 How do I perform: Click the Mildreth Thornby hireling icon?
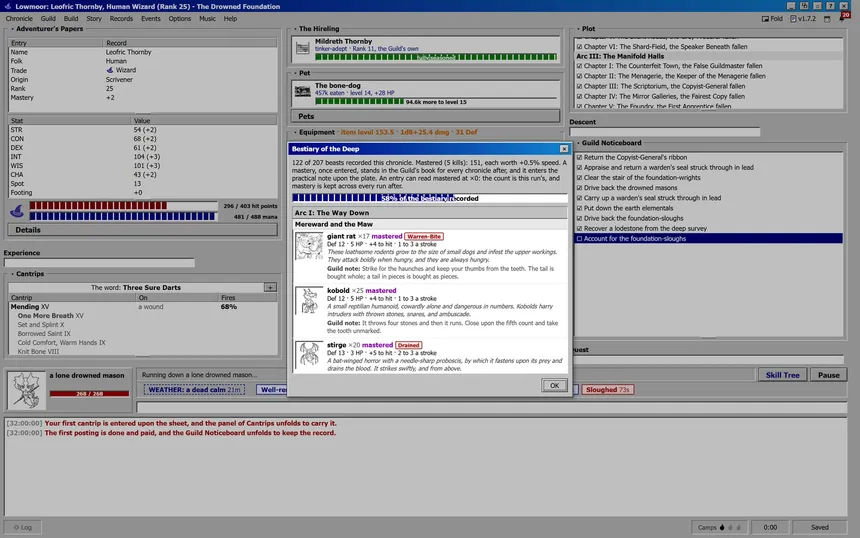[x=302, y=48]
